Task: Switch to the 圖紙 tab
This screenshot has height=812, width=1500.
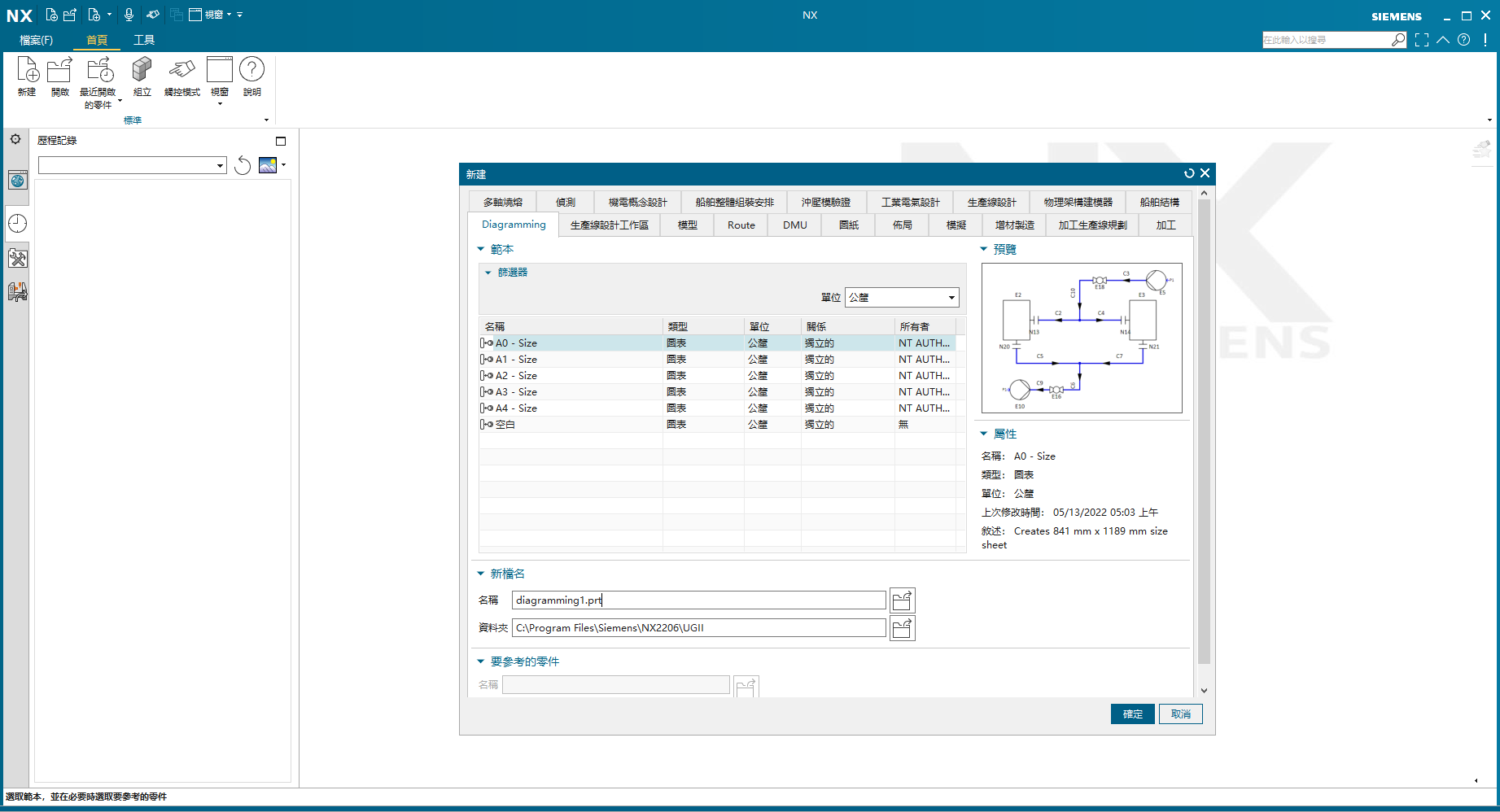Action: 848,225
